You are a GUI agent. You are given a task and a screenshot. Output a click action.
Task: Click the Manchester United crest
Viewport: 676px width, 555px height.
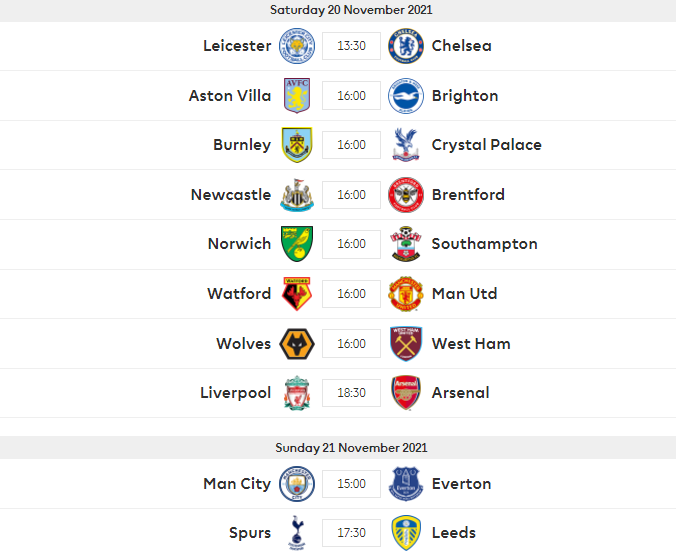pyautogui.click(x=406, y=294)
